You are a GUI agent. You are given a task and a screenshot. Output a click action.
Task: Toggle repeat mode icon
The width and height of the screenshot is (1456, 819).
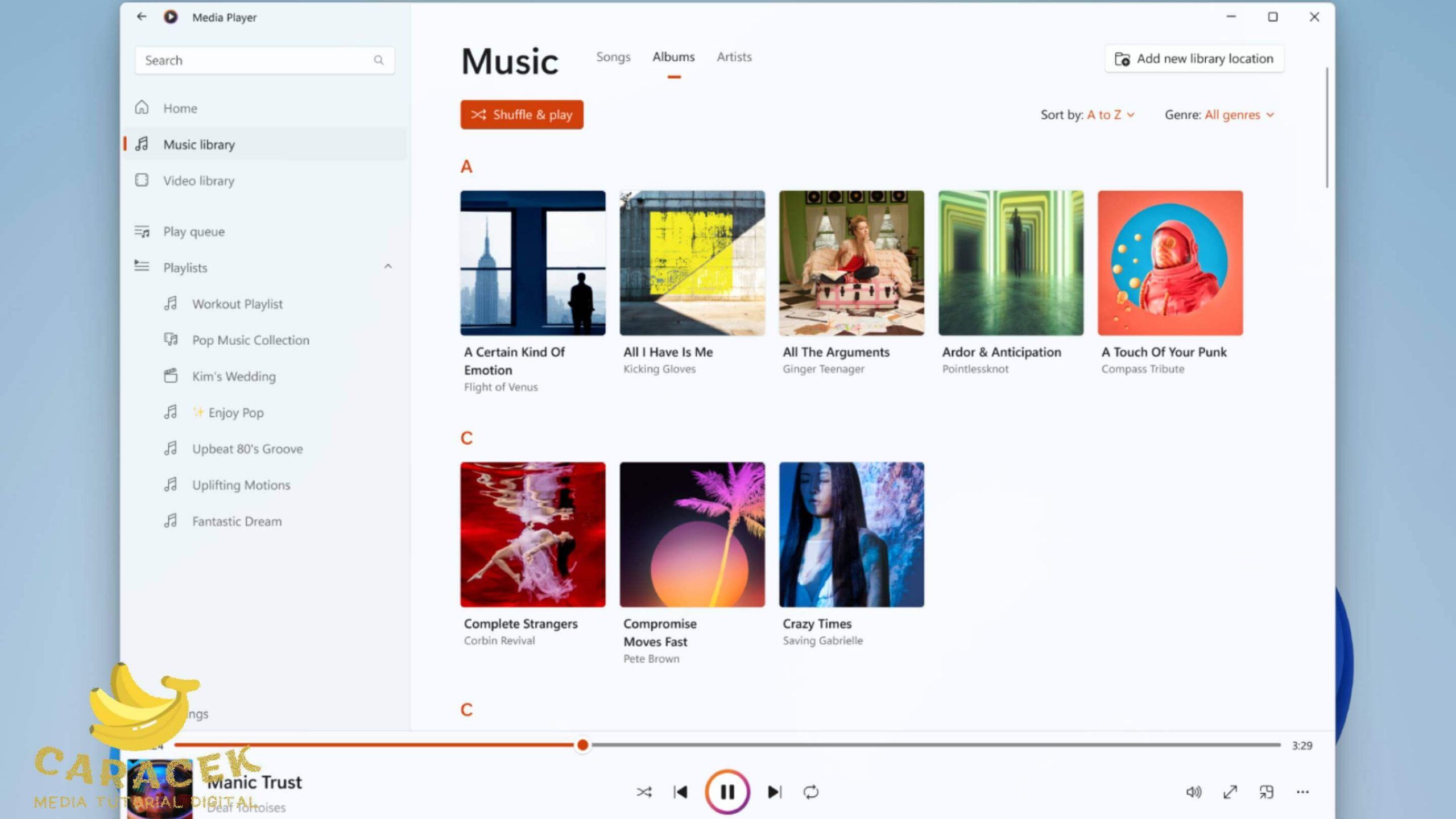pos(810,792)
